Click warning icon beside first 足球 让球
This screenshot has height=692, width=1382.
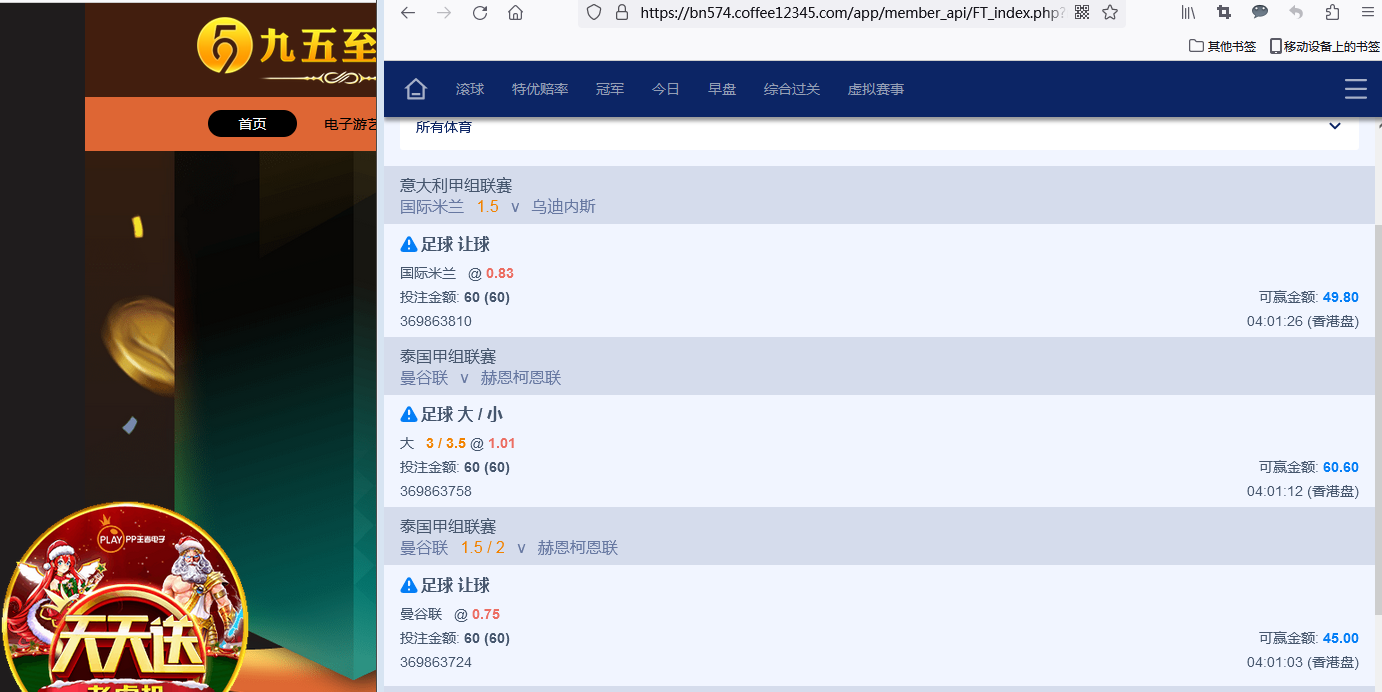[408, 244]
